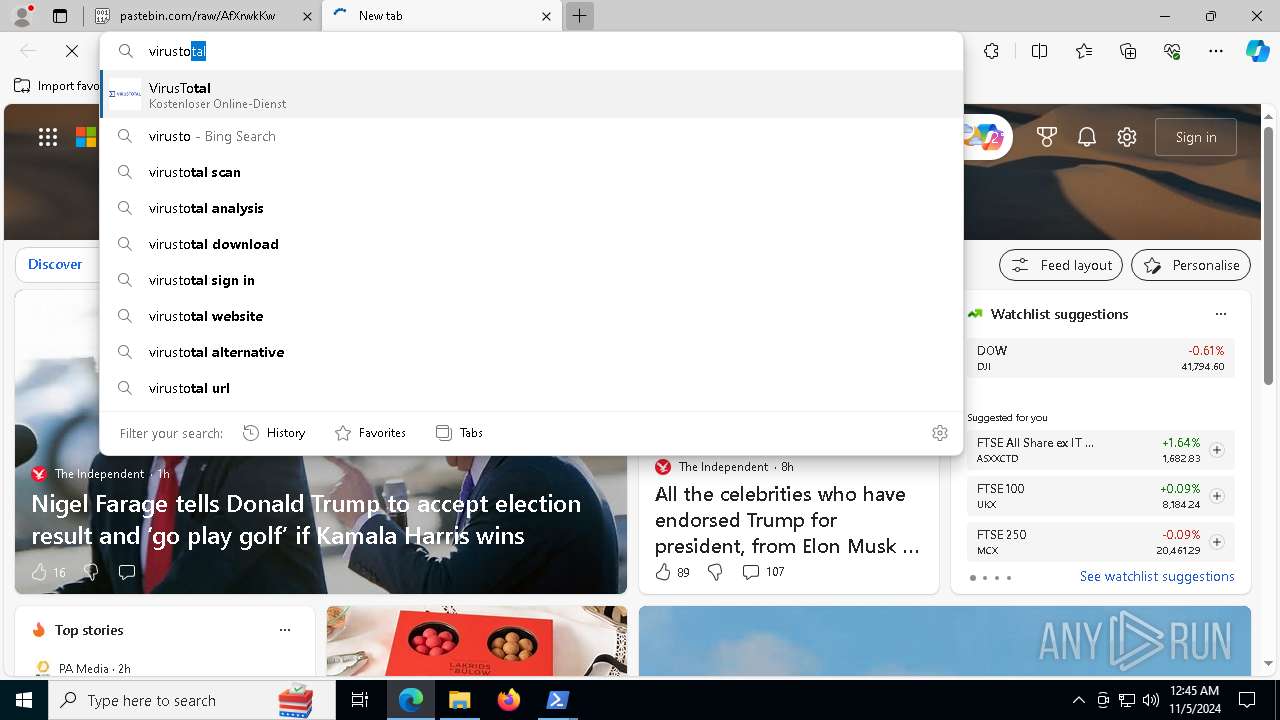Choose the virustotal sign in suggestion
This screenshot has width=1280, height=720.
[x=531, y=280]
